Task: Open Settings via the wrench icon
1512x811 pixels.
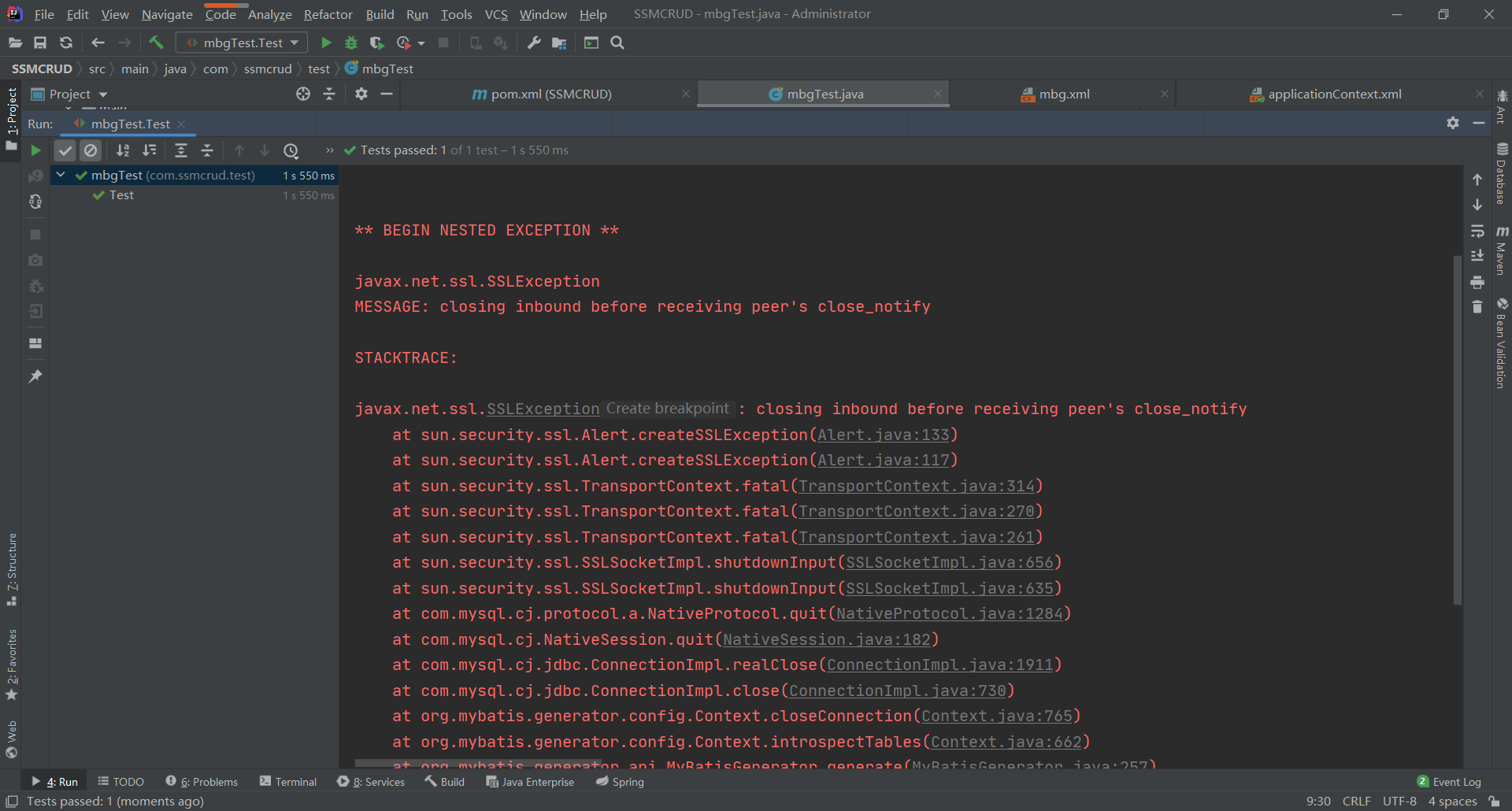Action: tap(533, 43)
